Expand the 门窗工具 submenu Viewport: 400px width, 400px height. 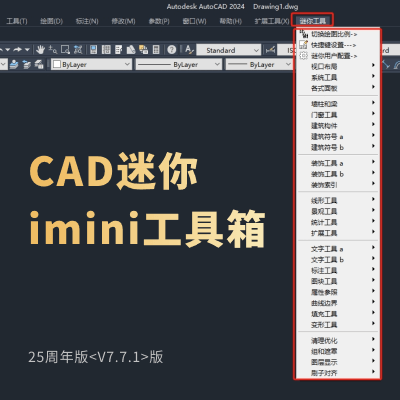(337, 115)
